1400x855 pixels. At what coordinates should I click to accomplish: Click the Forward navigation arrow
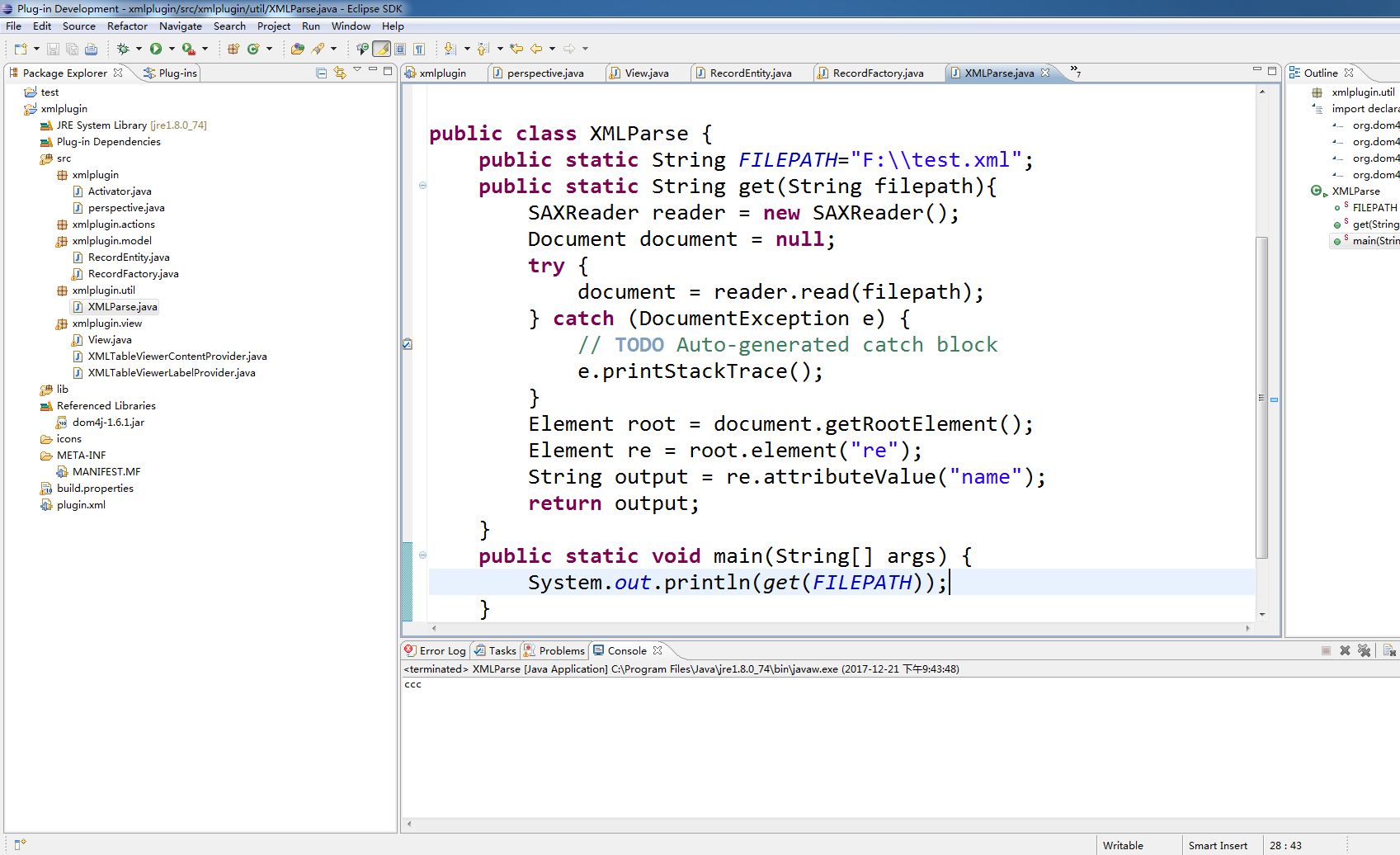pyautogui.click(x=568, y=49)
